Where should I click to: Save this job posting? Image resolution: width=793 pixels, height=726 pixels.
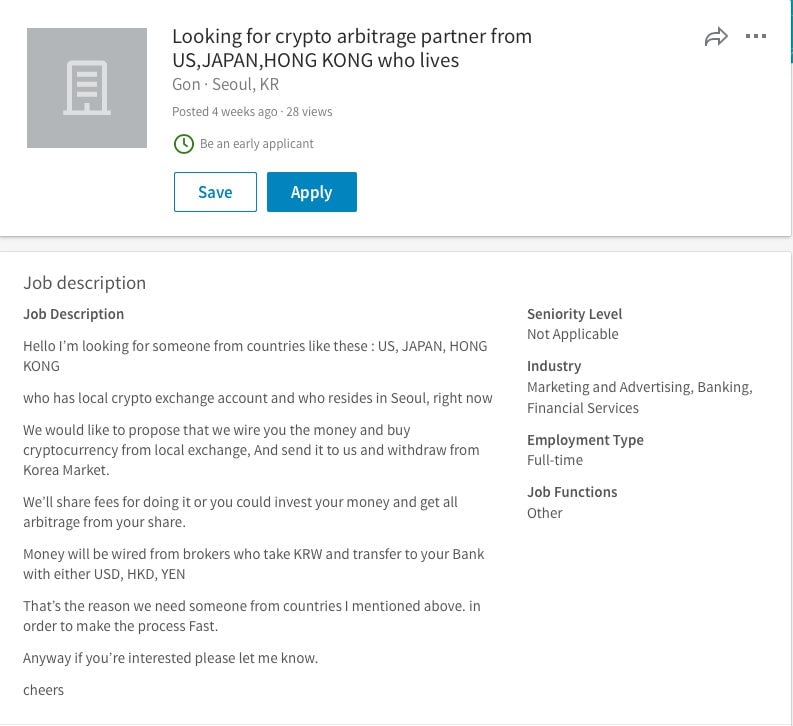[215, 192]
